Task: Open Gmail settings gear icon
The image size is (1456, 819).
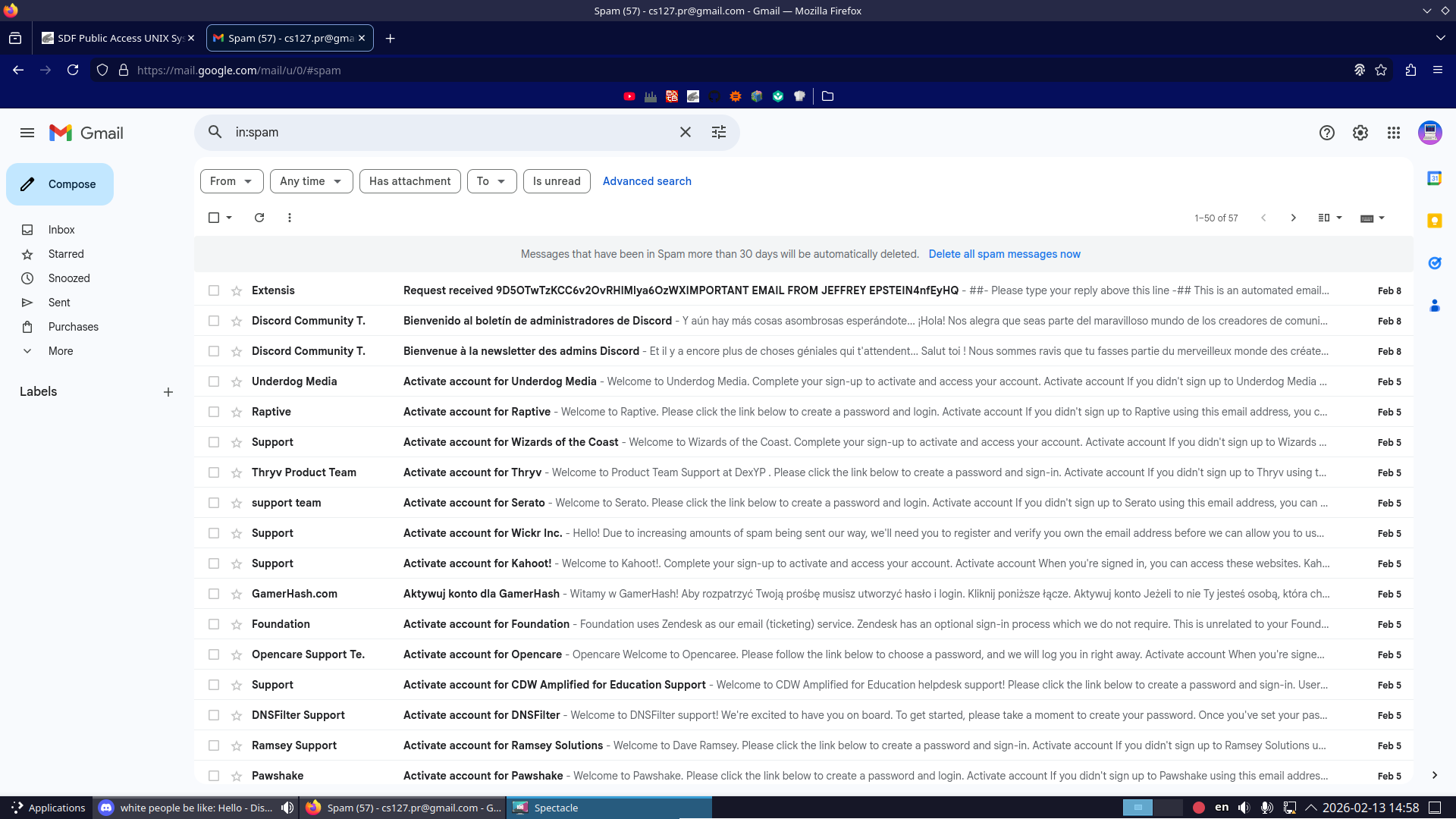Action: tap(1360, 133)
